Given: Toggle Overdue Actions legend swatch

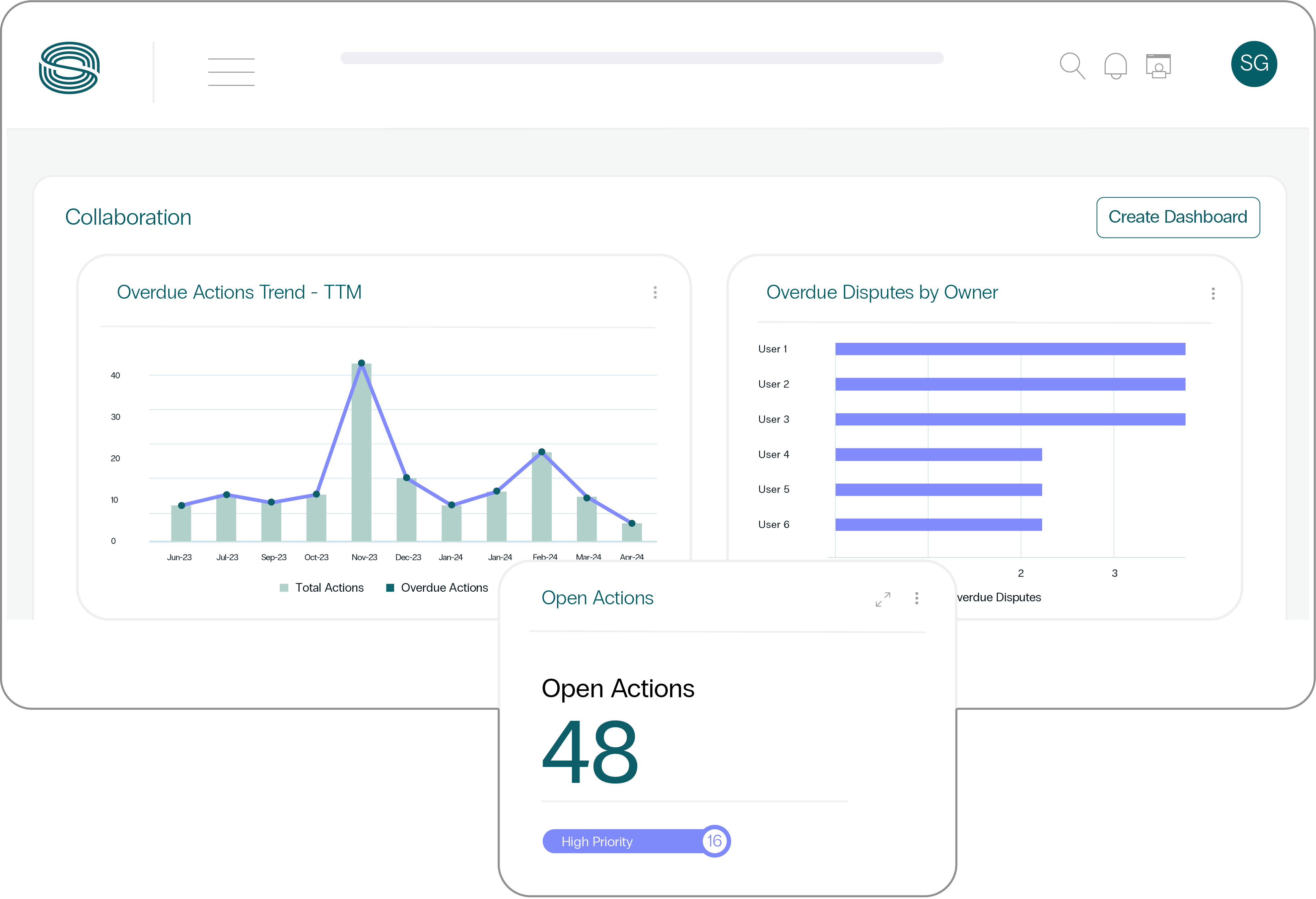Looking at the screenshot, I should point(389,588).
